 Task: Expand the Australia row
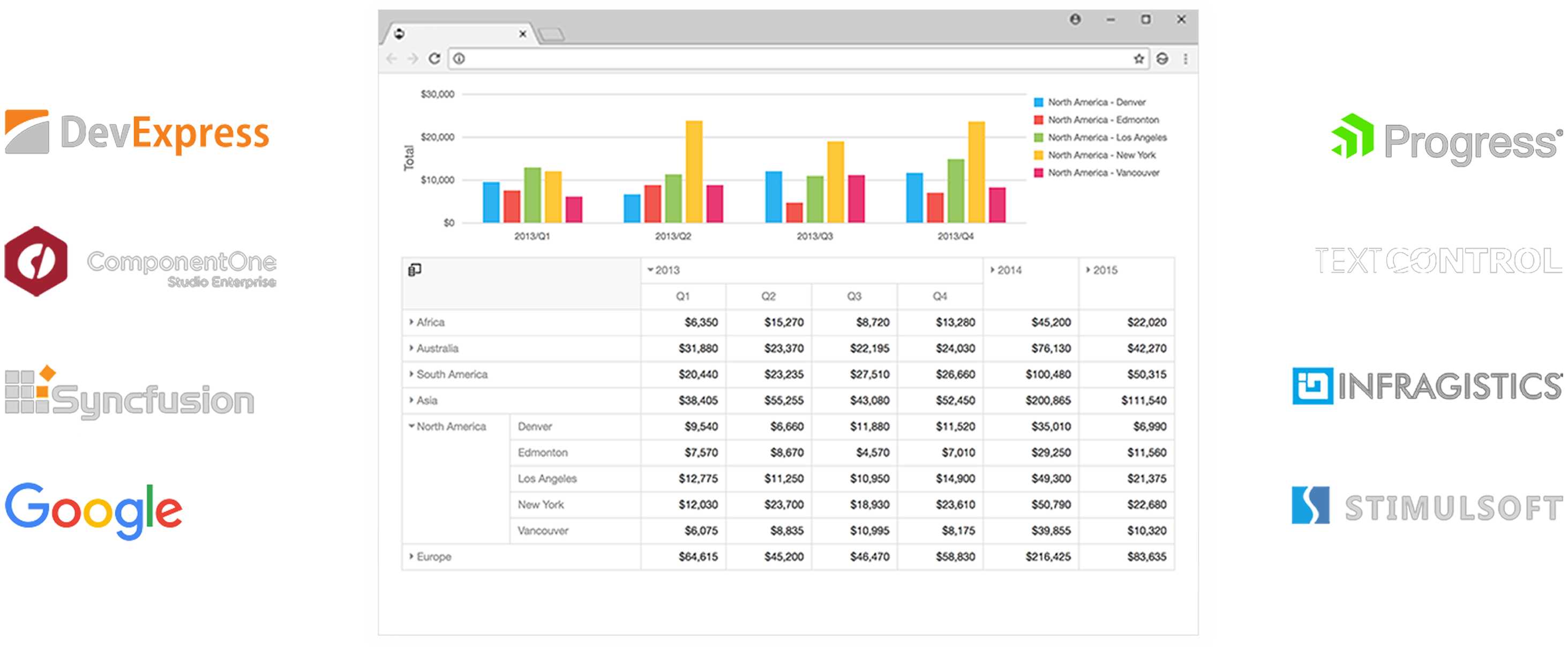(x=411, y=348)
